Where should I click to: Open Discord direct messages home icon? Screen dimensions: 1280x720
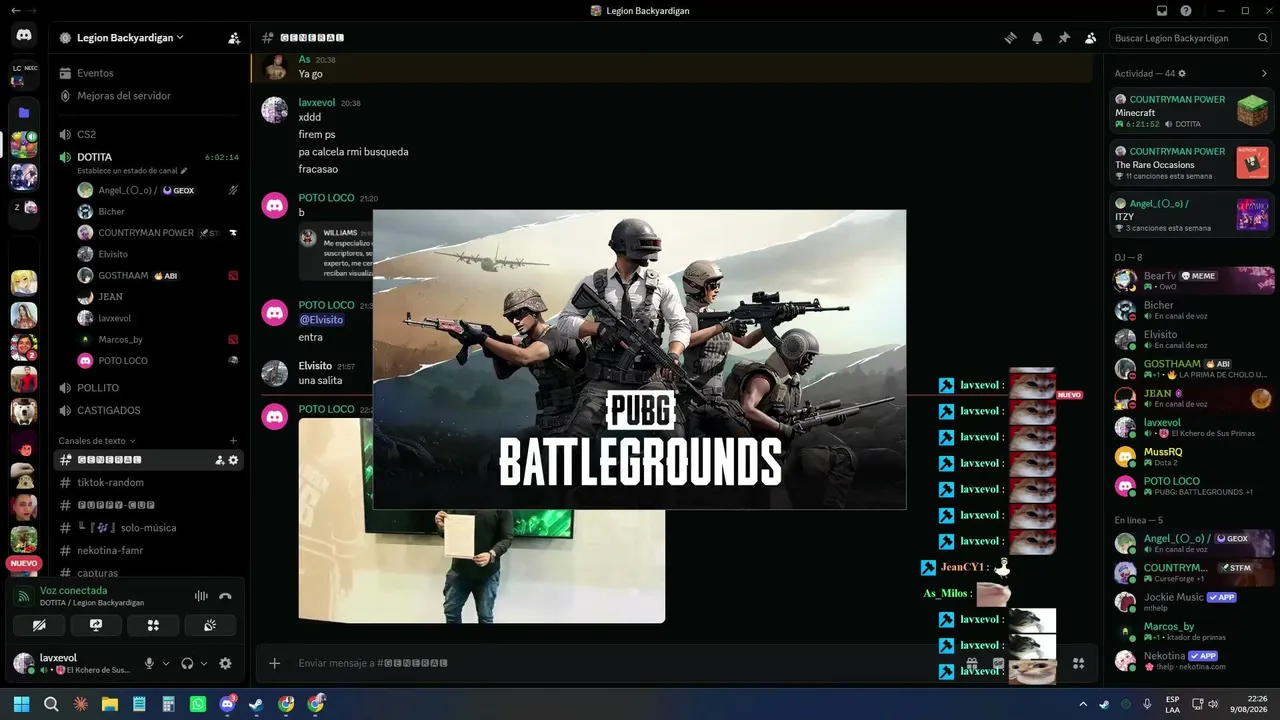[24, 36]
